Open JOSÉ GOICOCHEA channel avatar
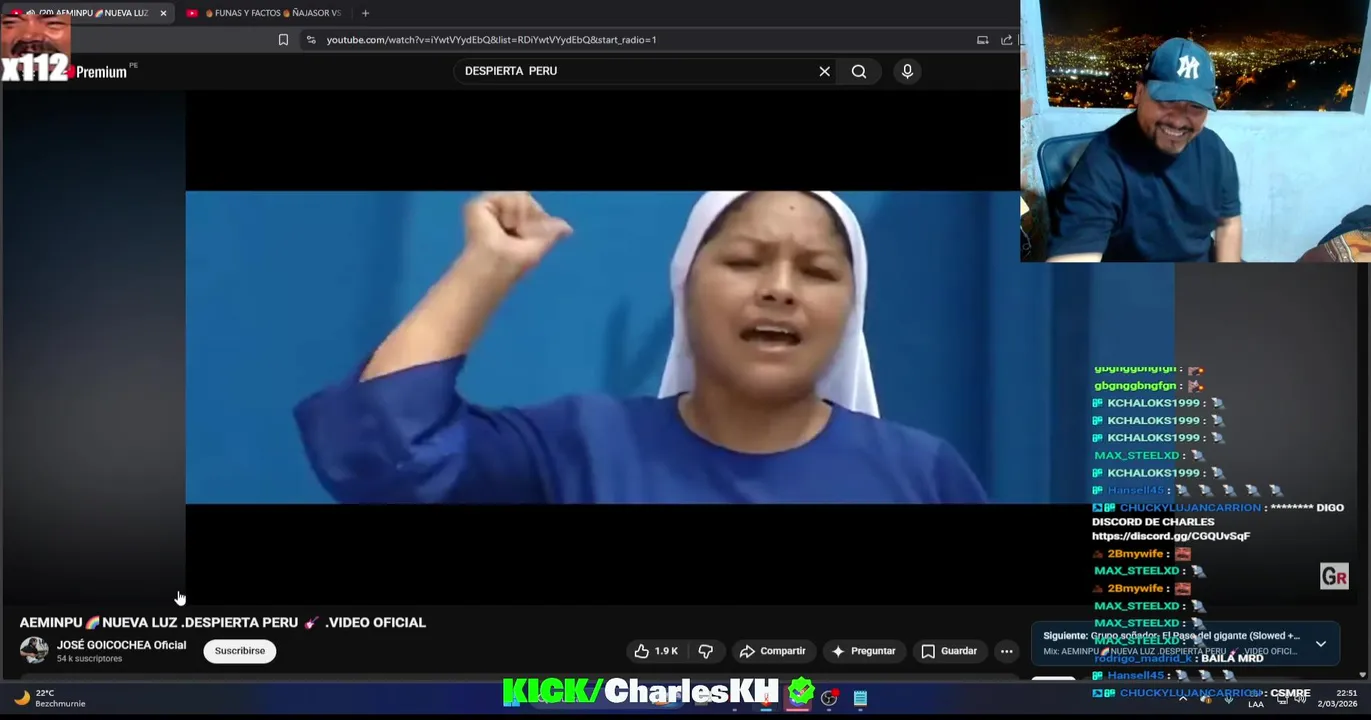This screenshot has width=1371, height=720. 34,650
